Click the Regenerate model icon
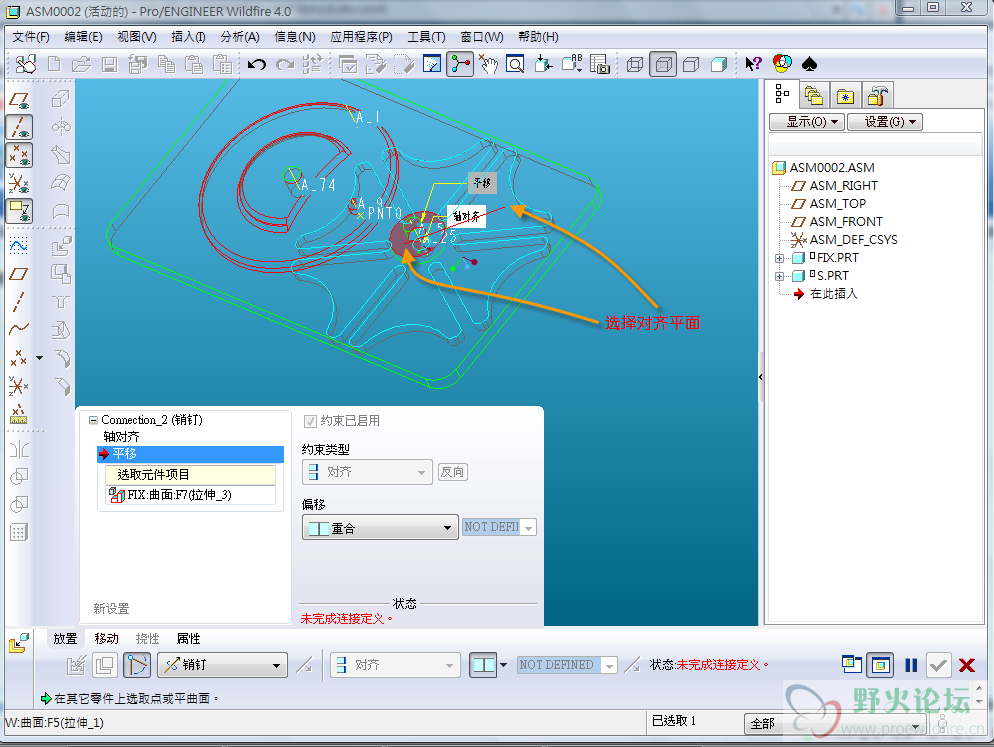994x747 pixels. (313, 64)
